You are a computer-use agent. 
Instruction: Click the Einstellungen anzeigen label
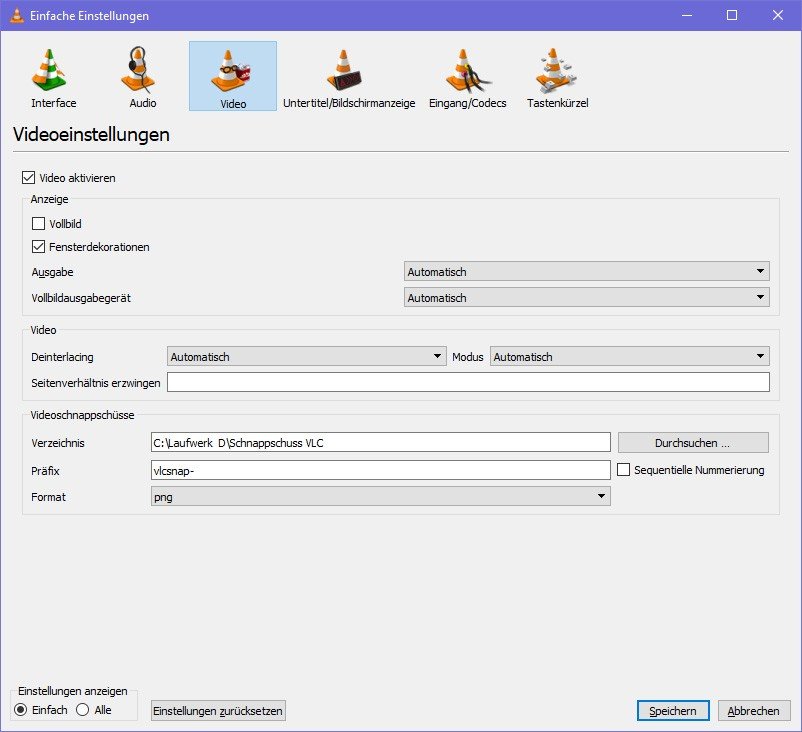pos(73,691)
